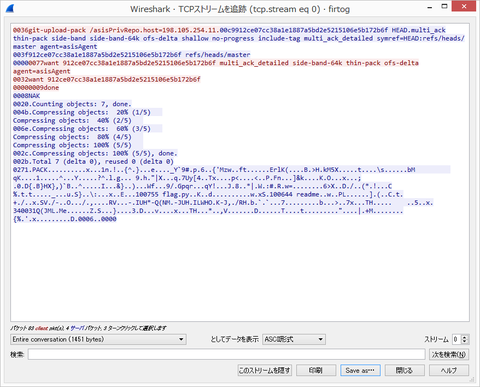This screenshot has height=387, width=480.
Task: Click the 閉じる close button
Action: click(x=404, y=370)
